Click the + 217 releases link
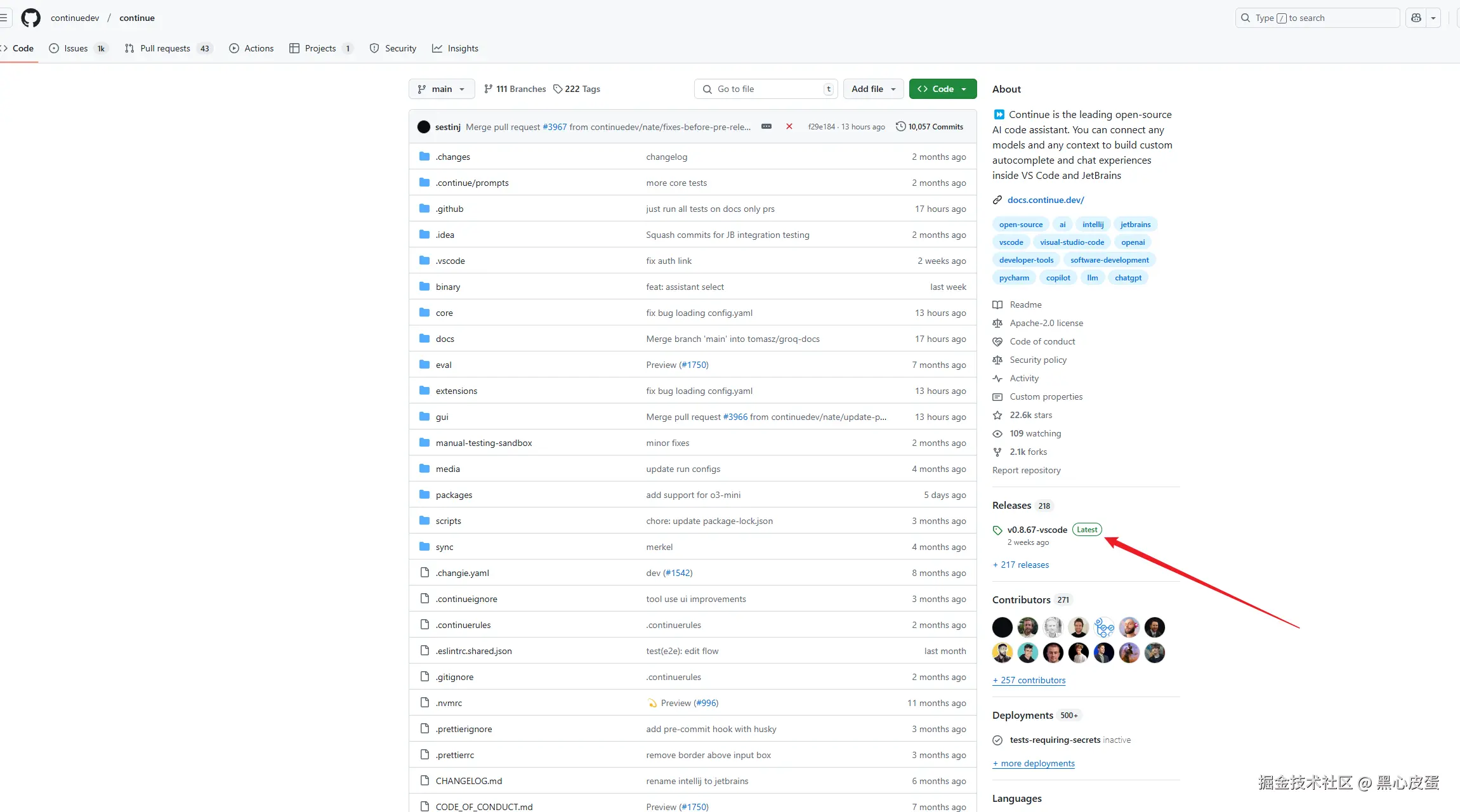 1021,565
